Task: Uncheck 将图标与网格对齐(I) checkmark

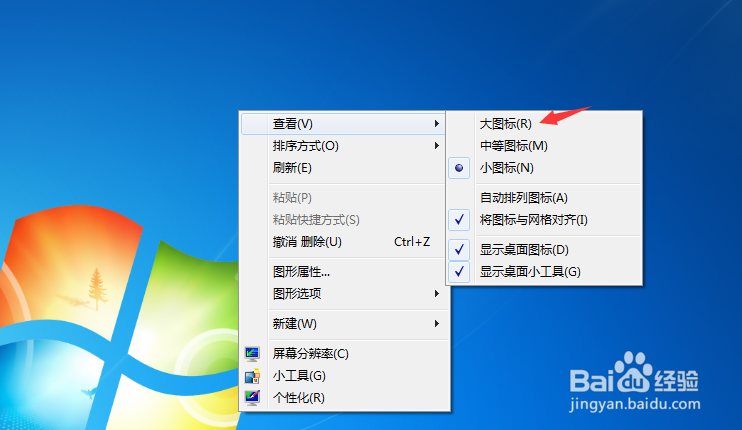Action: tap(459, 219)
